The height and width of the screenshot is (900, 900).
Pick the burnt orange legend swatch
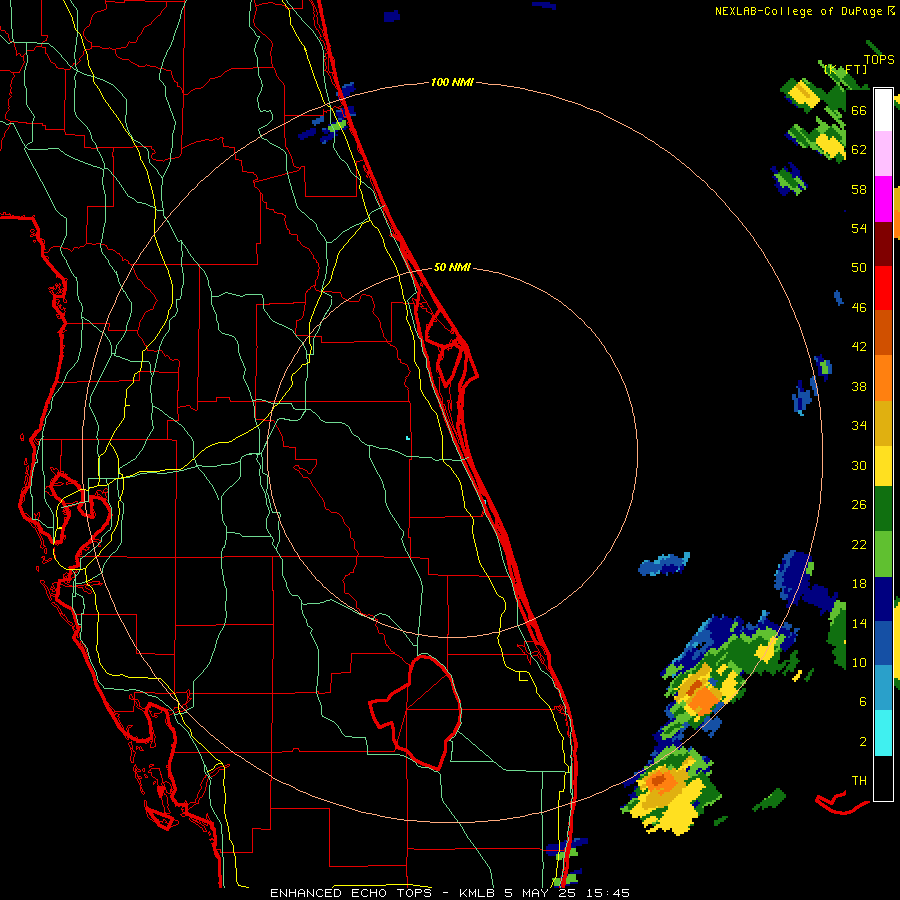click(x=883, y=332)
